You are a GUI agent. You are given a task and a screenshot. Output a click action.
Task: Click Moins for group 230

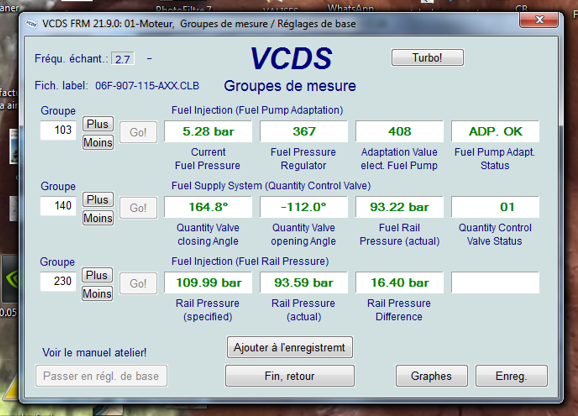(97, 294)
